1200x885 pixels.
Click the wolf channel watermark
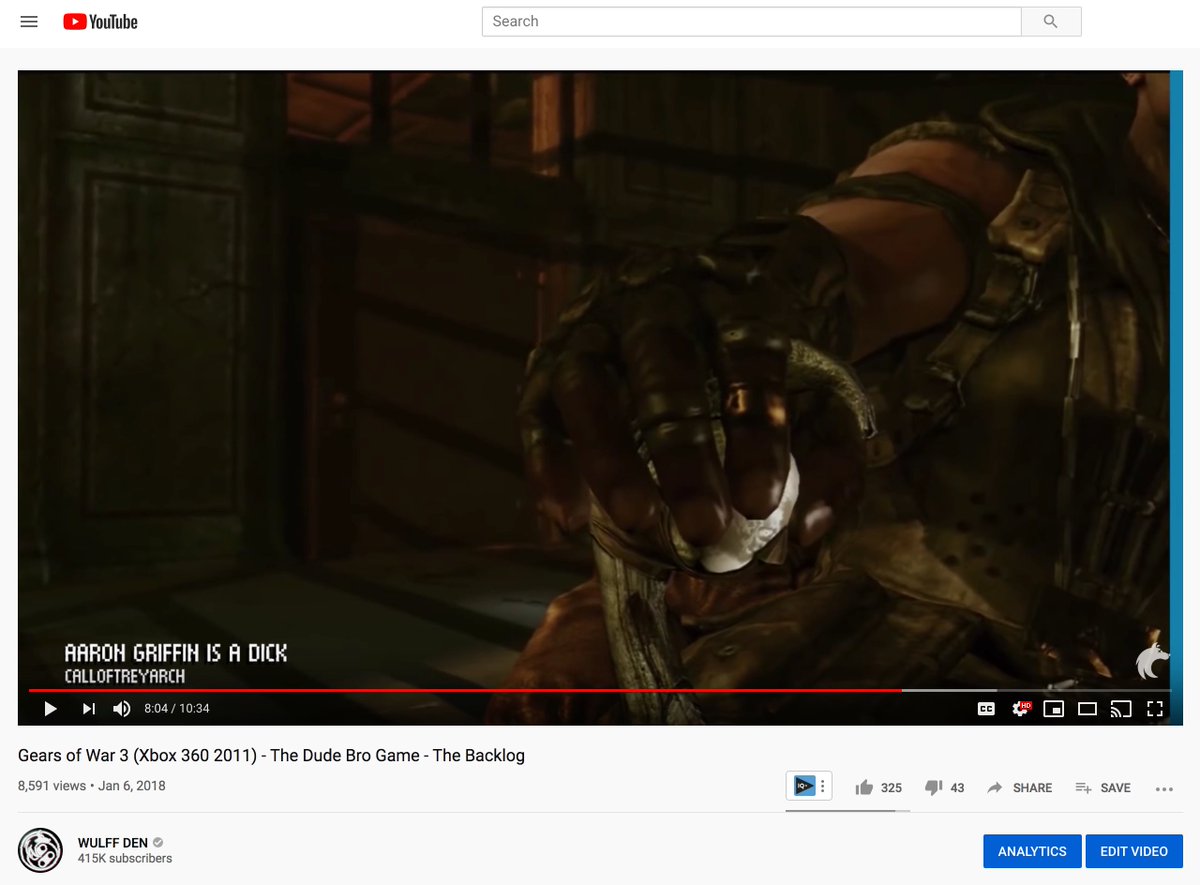(x=1152, y=661)
